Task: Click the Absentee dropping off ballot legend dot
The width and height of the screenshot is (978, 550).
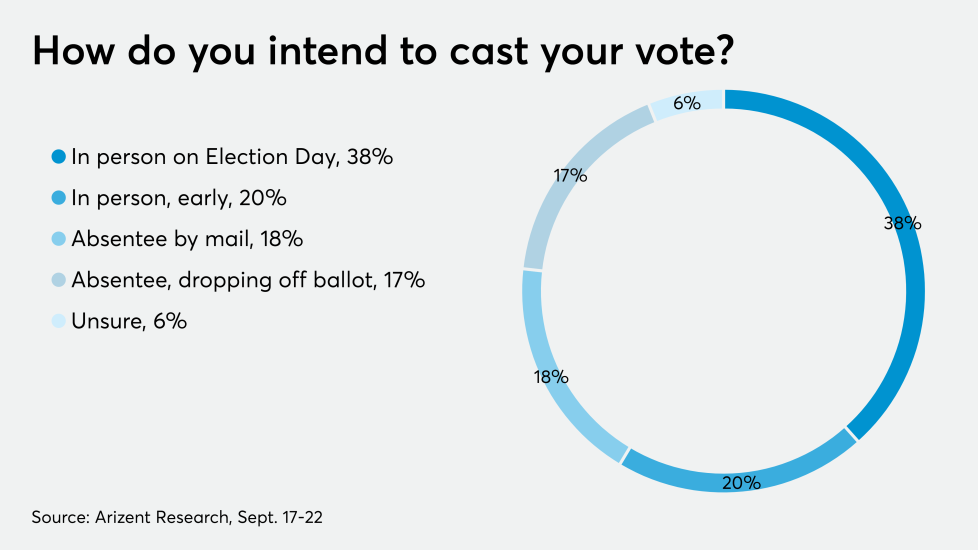Action: tap(58, 280)
